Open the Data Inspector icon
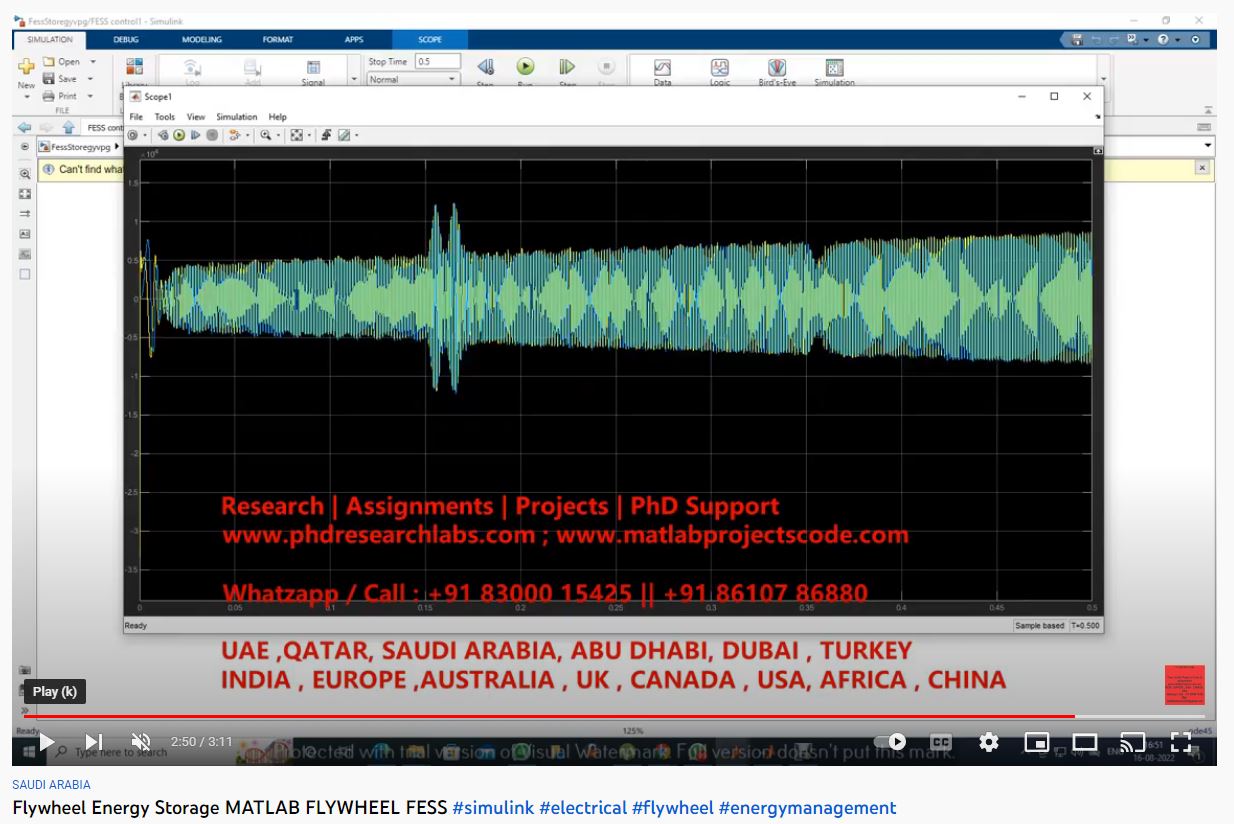Screen dimensions: 1234x824 [662, 68]
